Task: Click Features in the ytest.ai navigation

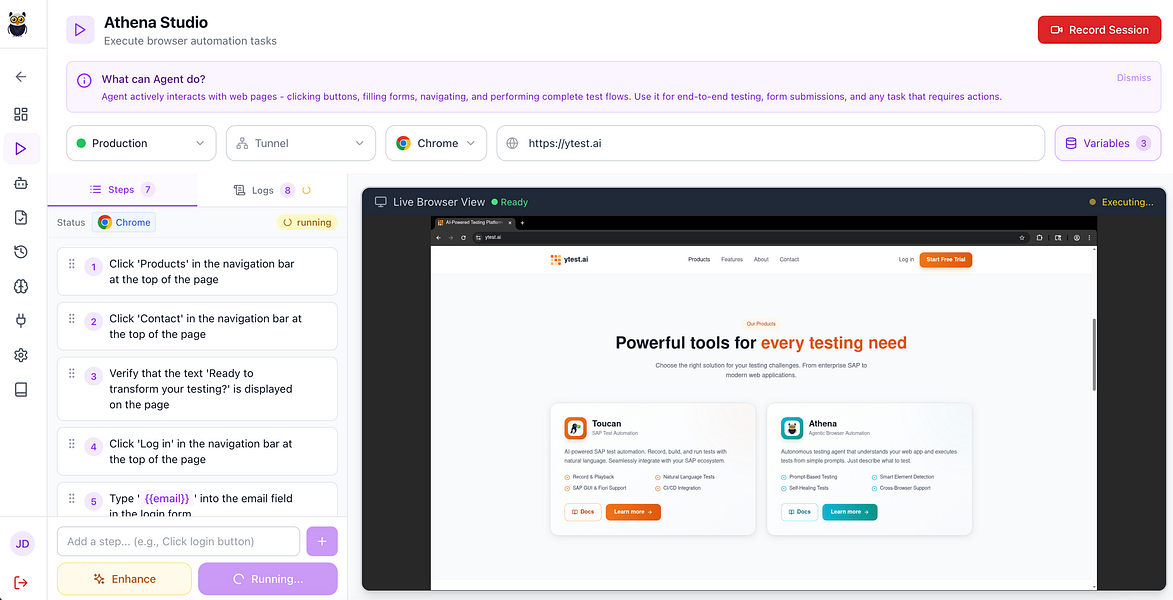Action: tap(732, 260)
